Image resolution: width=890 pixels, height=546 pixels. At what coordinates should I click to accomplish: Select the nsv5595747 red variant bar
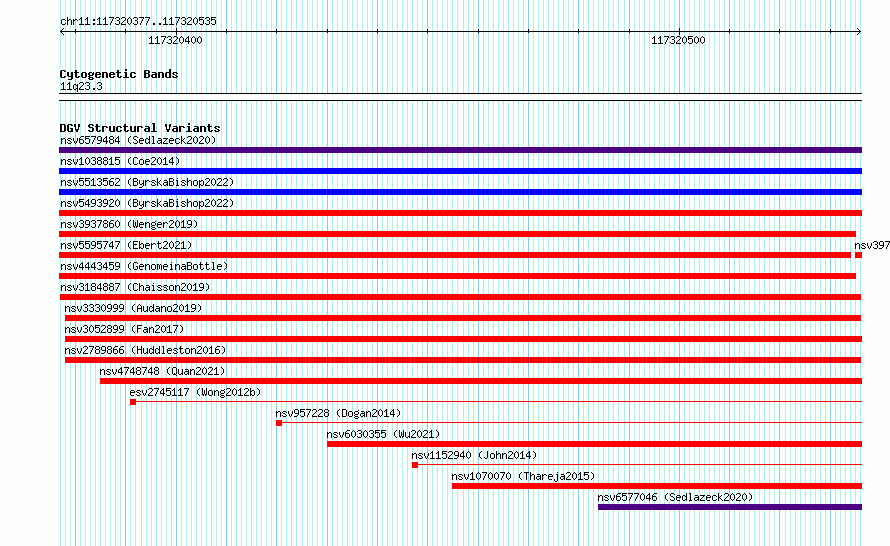tap(455, 255)
